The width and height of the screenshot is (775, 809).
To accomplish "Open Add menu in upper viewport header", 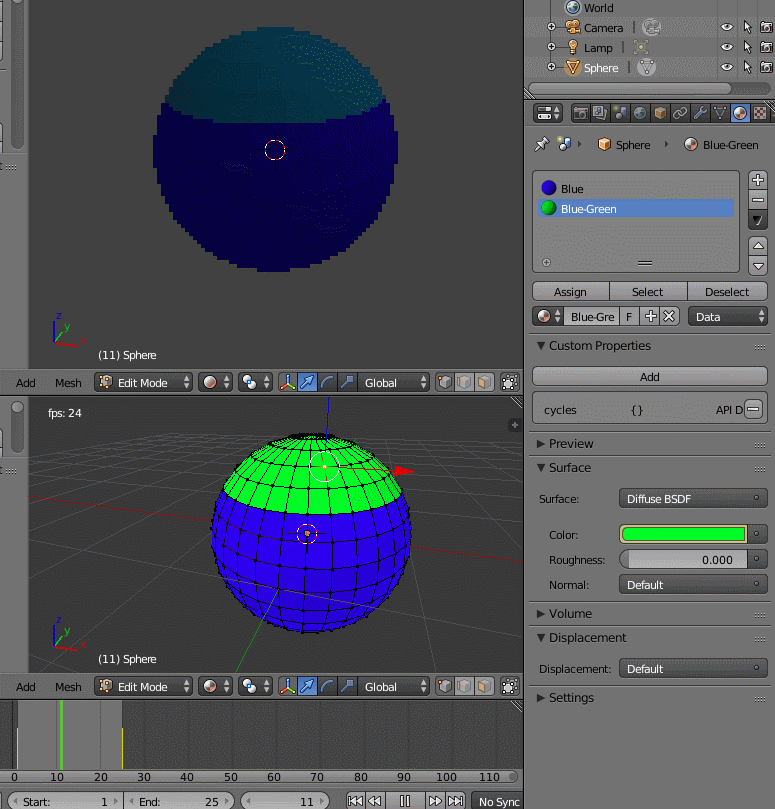I will click(26, 383).
